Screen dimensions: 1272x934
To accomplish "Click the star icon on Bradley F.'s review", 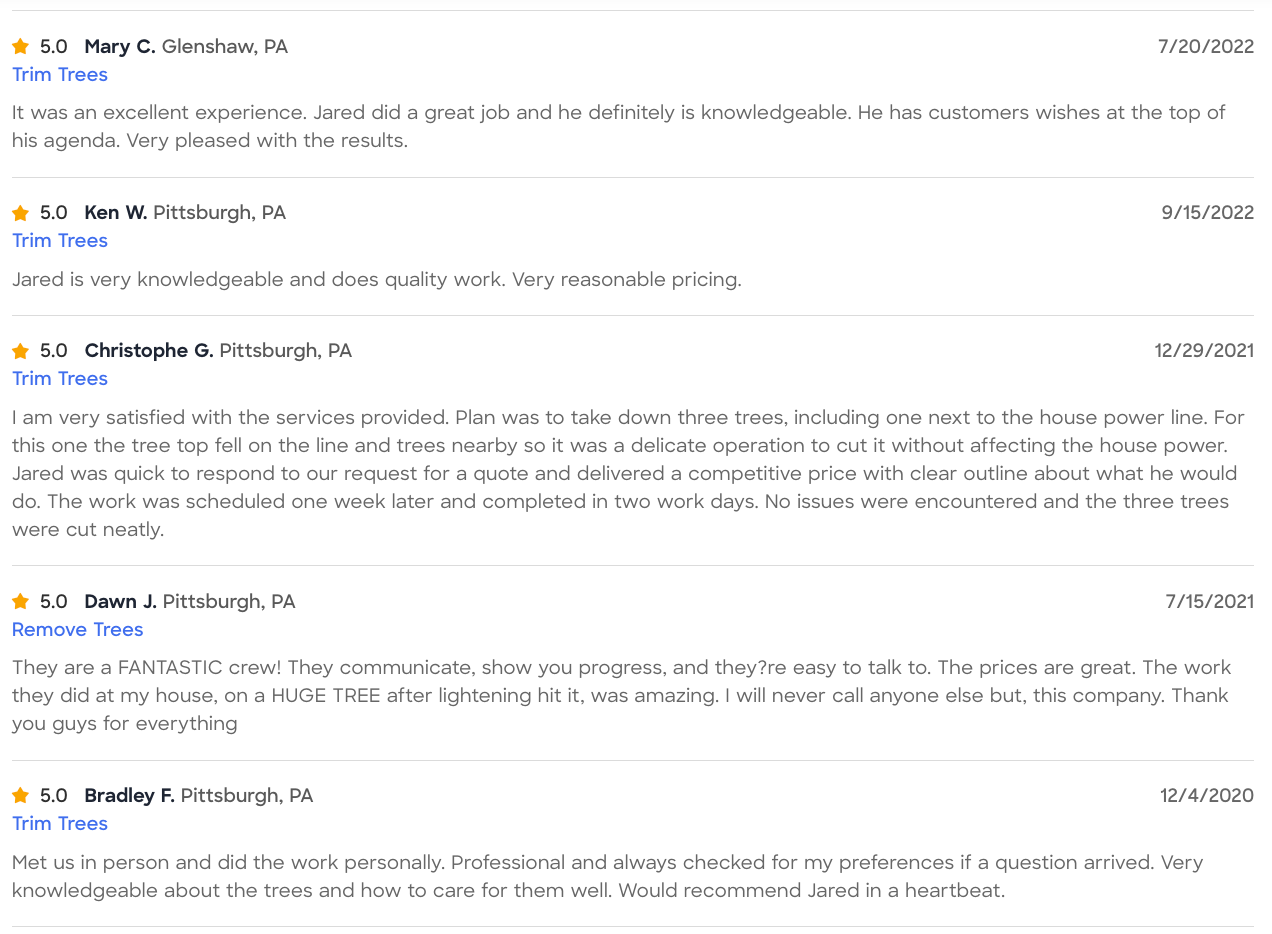I will point(20,796).
